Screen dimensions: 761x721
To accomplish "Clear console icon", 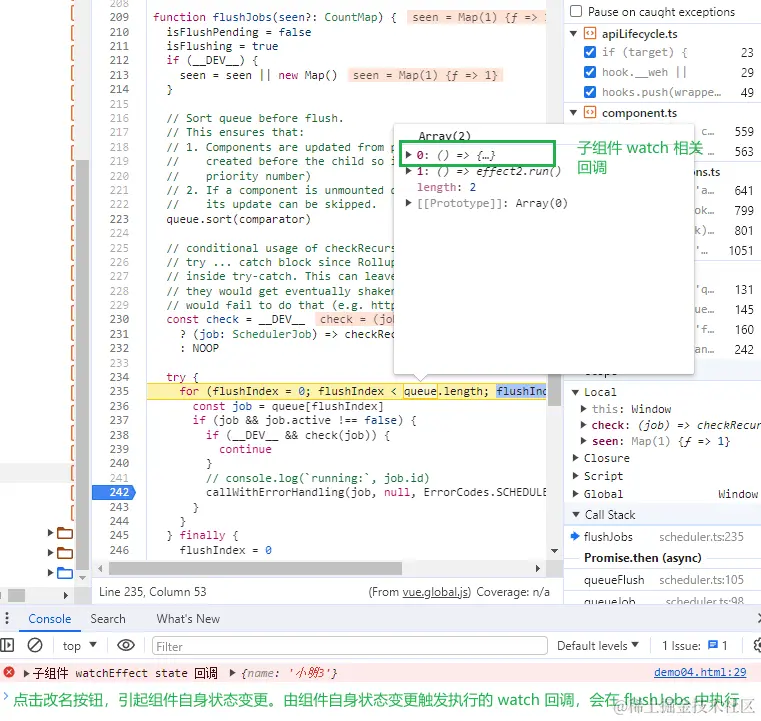I will (x=34, y=645).
